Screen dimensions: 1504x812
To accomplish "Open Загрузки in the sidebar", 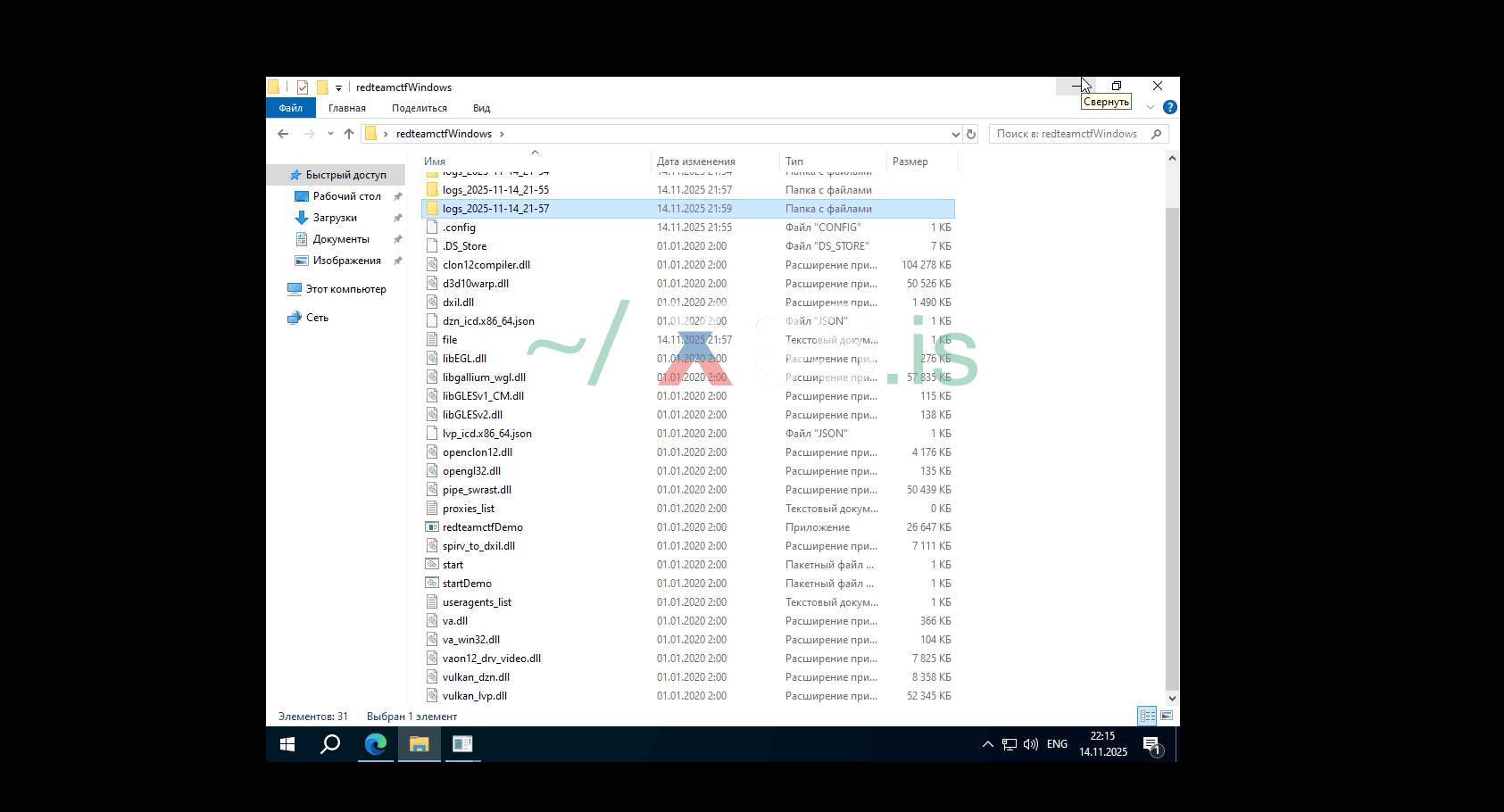I will click(335, 218).
